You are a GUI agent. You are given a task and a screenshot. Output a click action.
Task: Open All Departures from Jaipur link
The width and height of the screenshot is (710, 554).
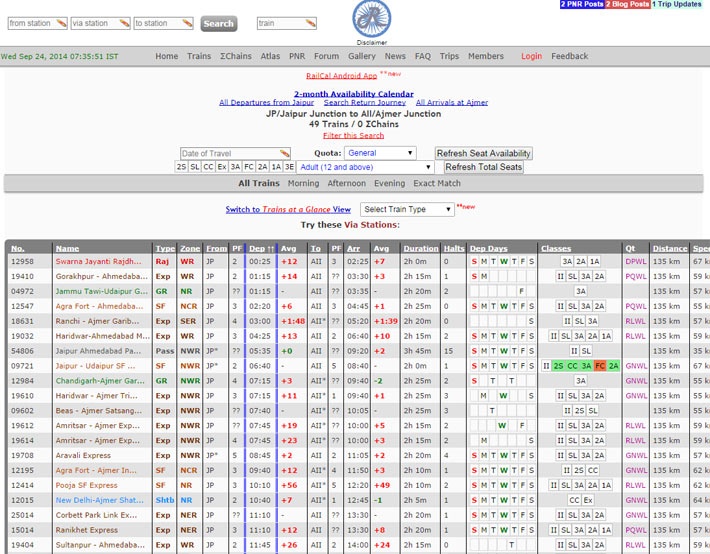[x=266, y=103]
